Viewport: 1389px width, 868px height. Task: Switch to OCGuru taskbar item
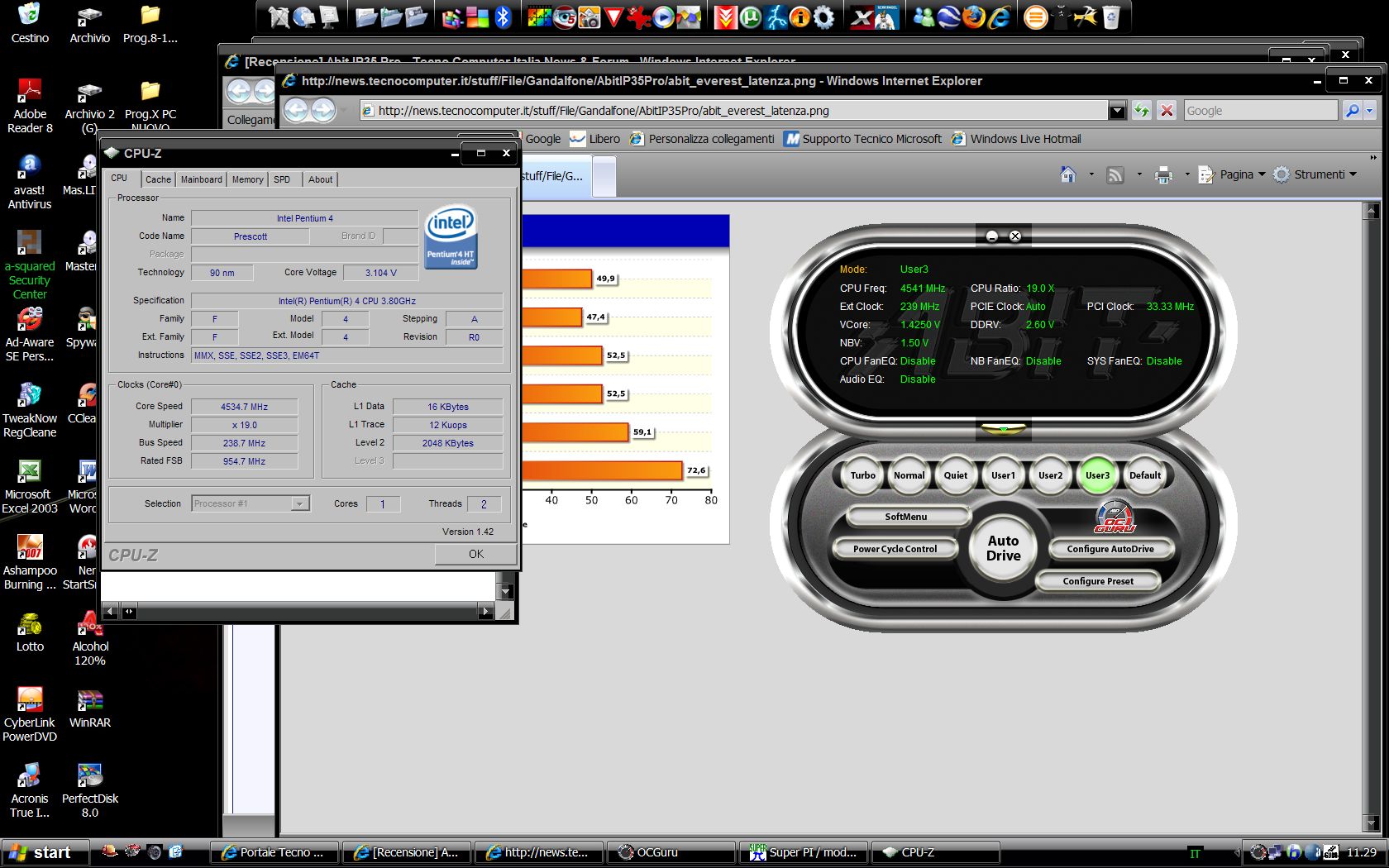point(671,852)
